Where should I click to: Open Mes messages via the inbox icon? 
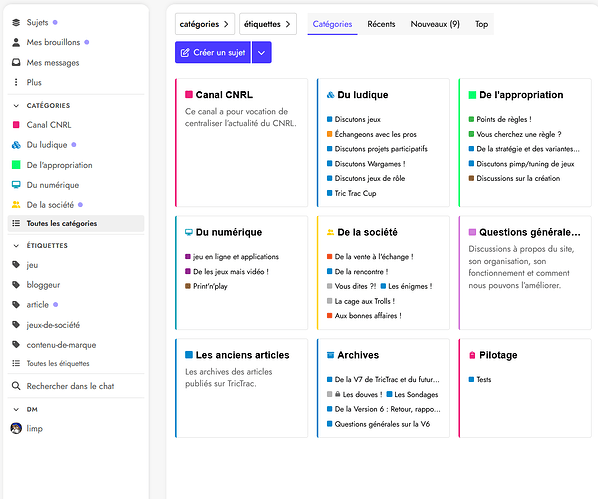coord(16,62)
